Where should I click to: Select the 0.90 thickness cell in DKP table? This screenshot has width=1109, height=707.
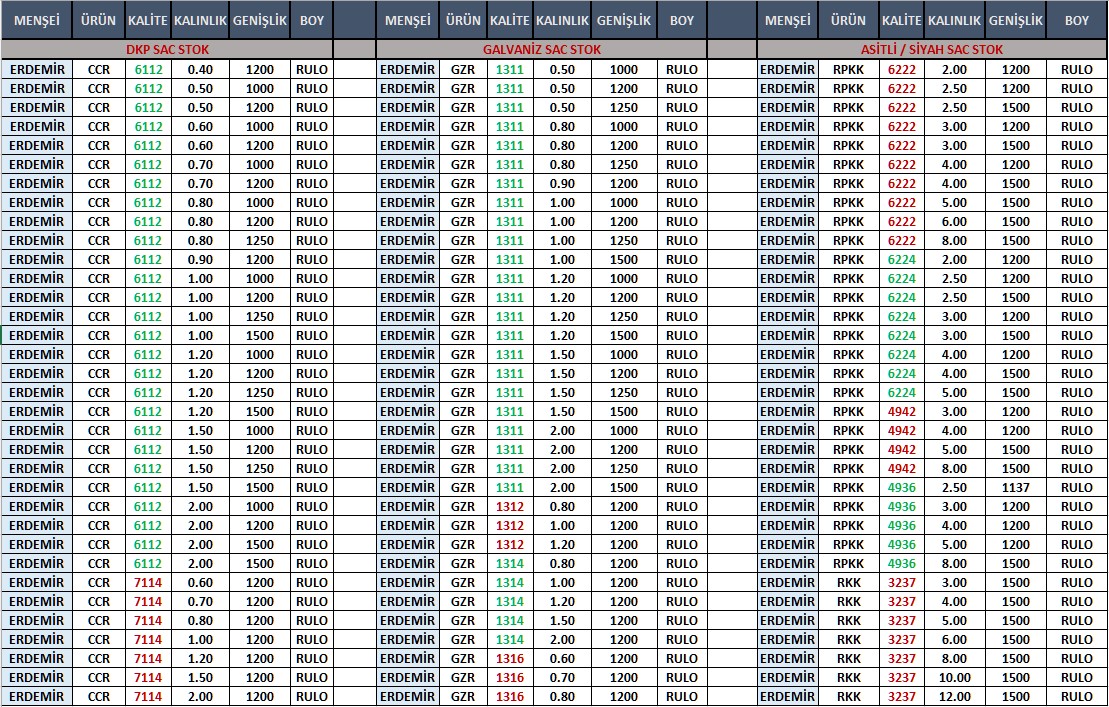click(x=201, y=259)
